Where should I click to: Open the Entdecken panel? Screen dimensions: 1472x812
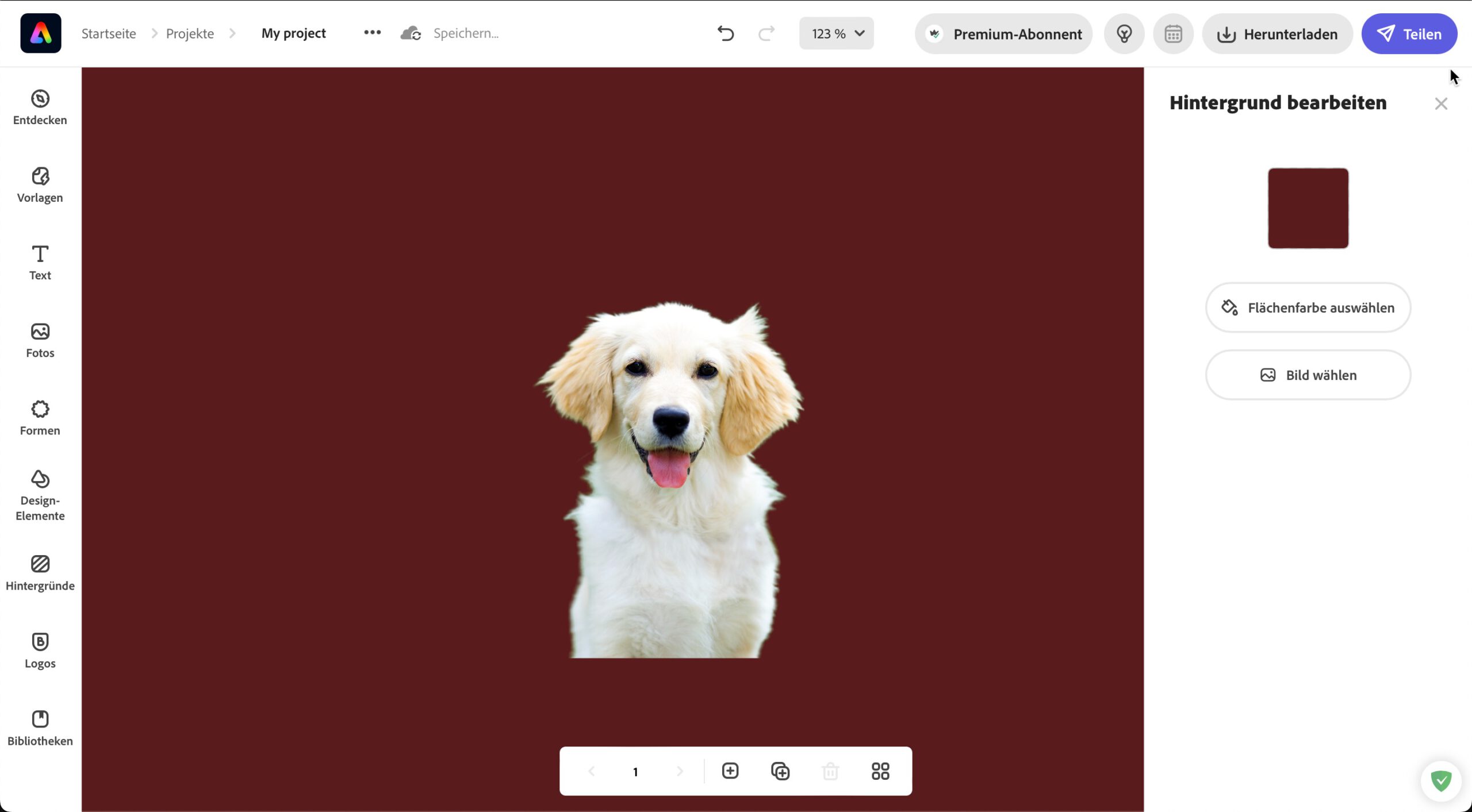40,107
